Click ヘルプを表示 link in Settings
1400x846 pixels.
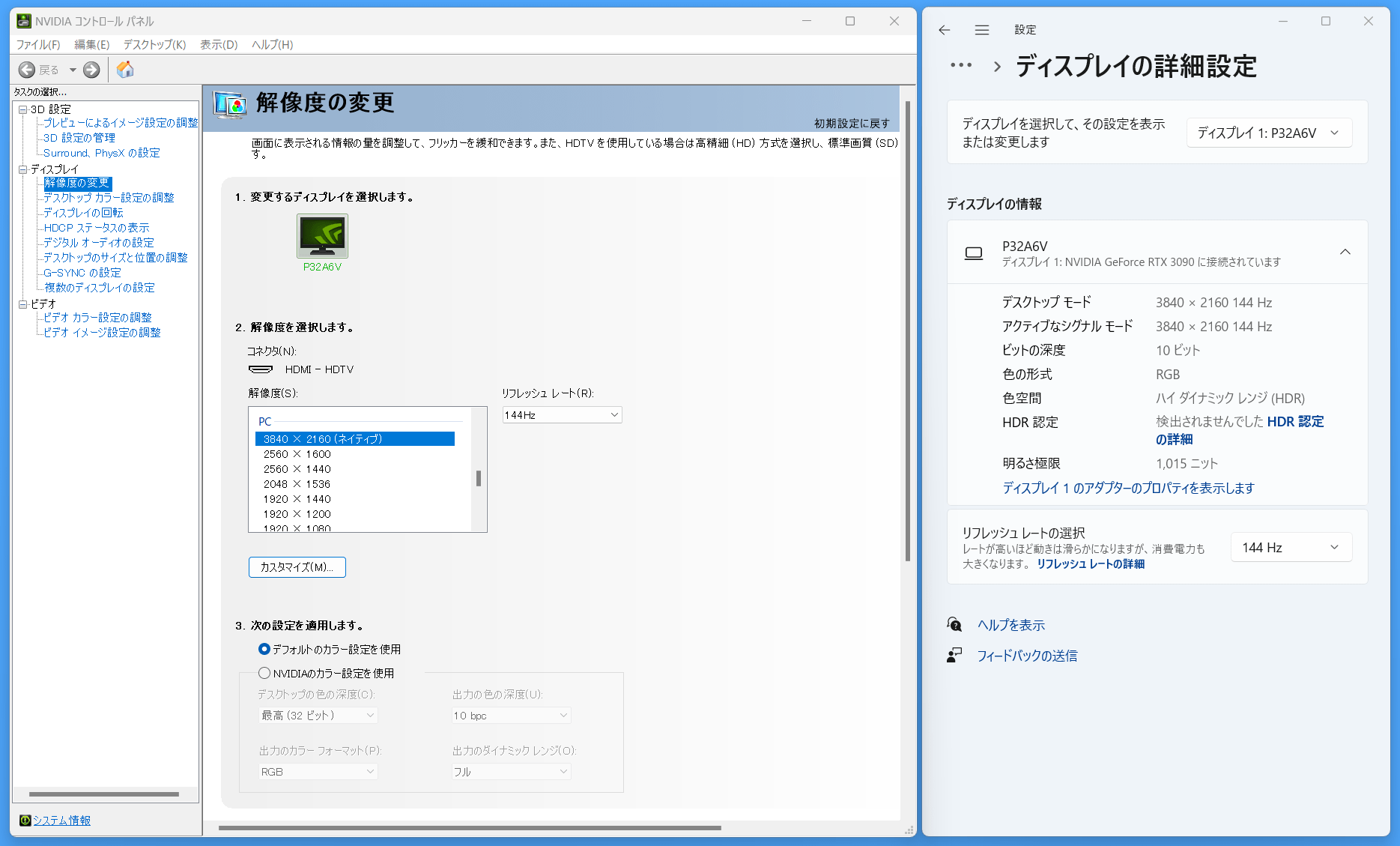click(x=1011, y=625)
